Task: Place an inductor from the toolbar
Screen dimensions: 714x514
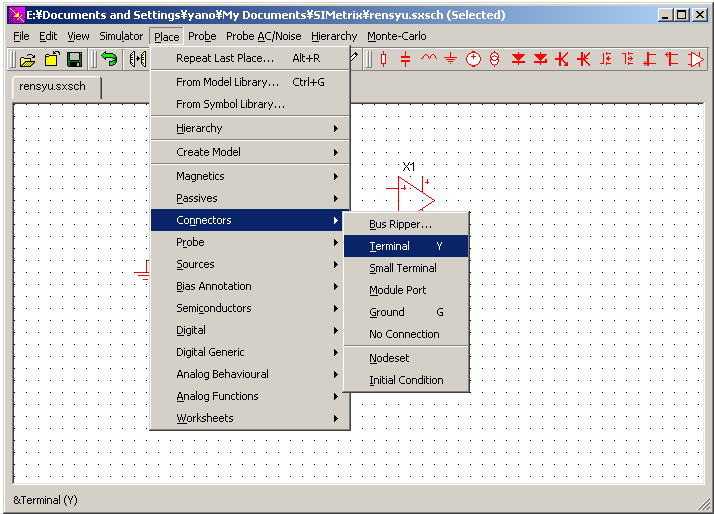Action: pos(428,58)
